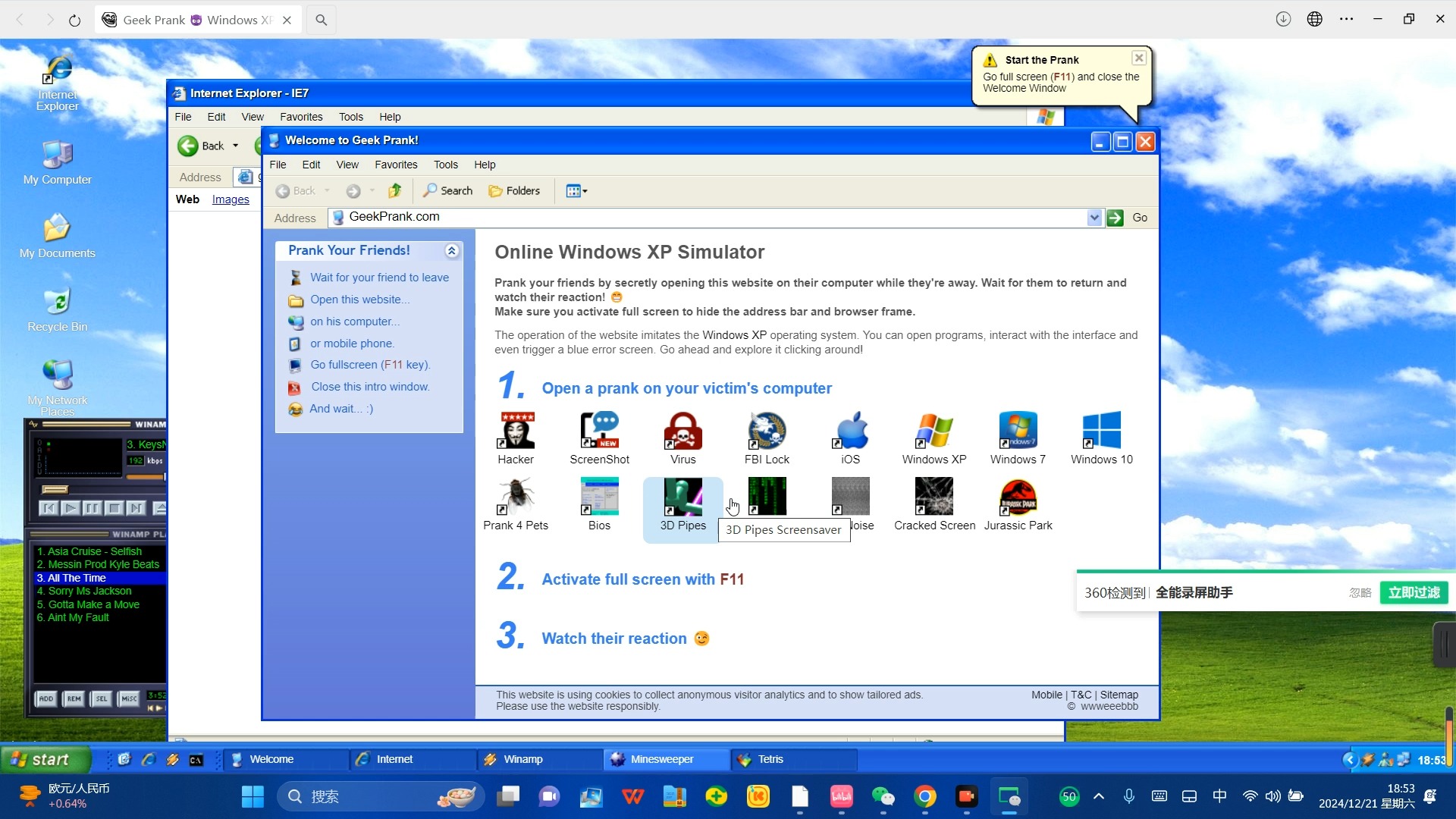Click the Up folder icon in toolbar
The image size is (1456, 819).
tap(394, 191)
